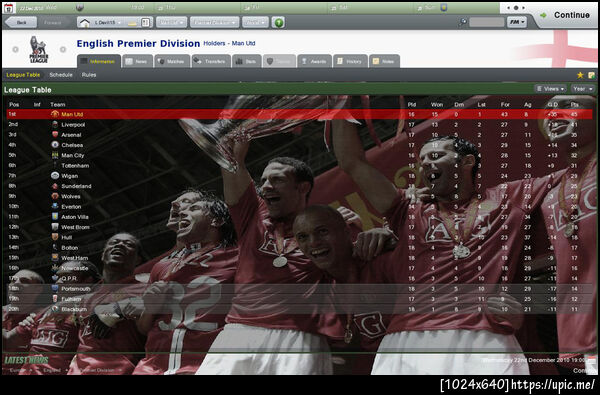Click the Sunderland club badge

[55, 186]
